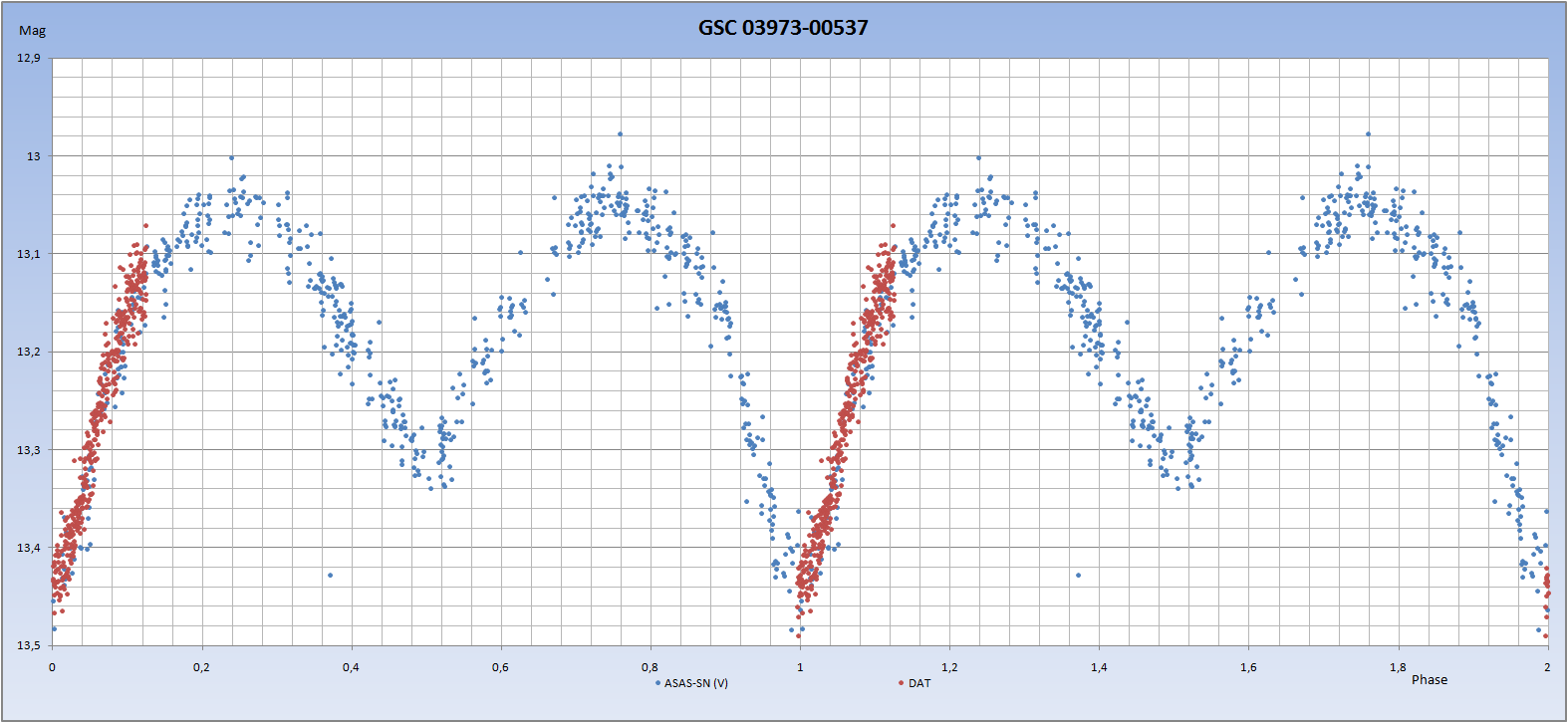The image size is (1568, 722).
Task: Click the phase tick label 2
Action: click(x=1547, y=667)
